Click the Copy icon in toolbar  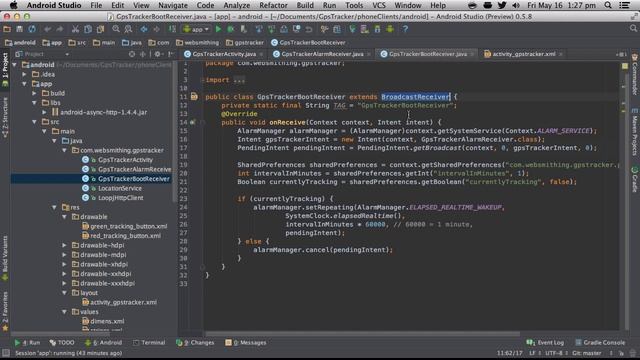(x=88, y=29)
